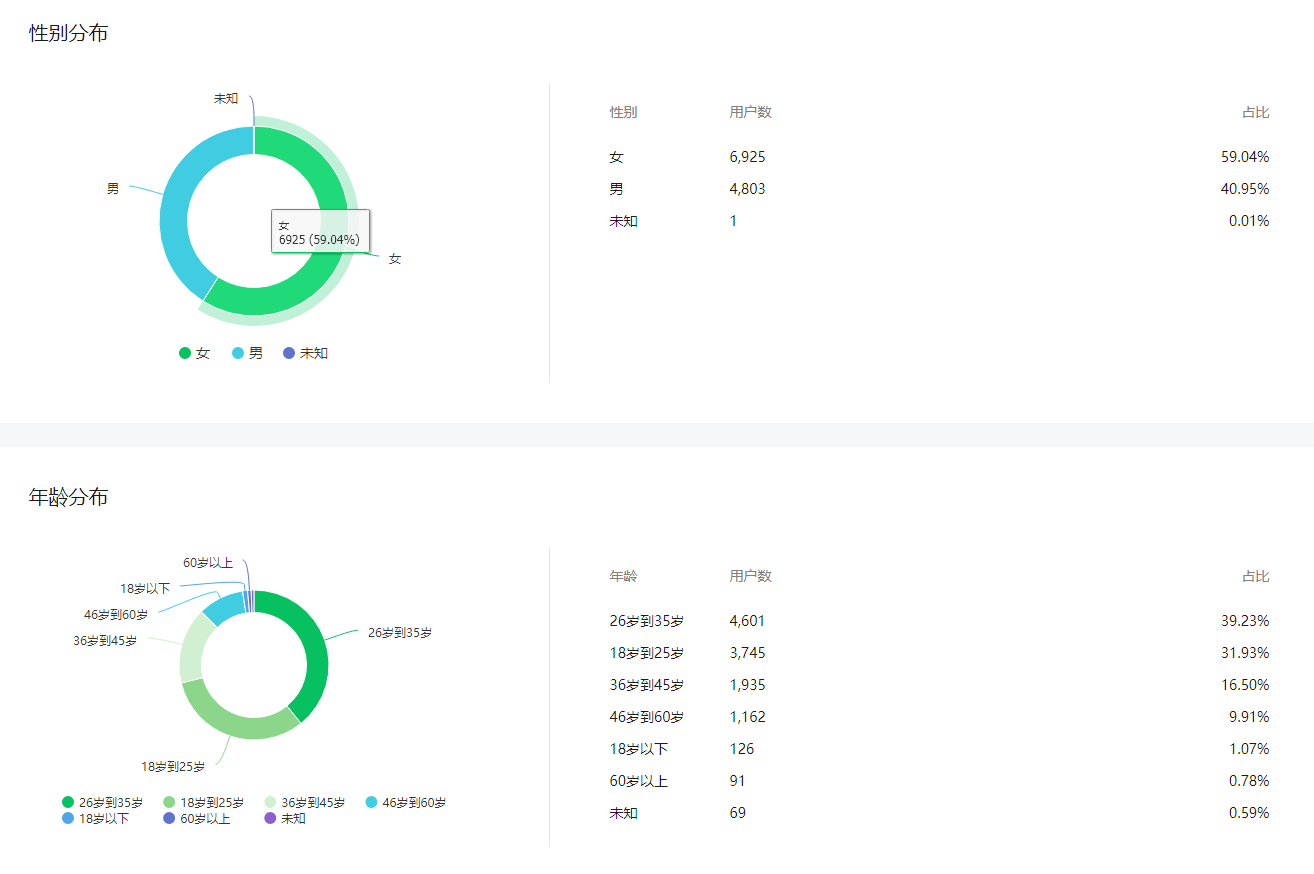The height and width of the screenshot is (874, 1314).
Task: Disable the 18岁以下 series in age legend
Action: pyautogui.click(x=96, y=818)
